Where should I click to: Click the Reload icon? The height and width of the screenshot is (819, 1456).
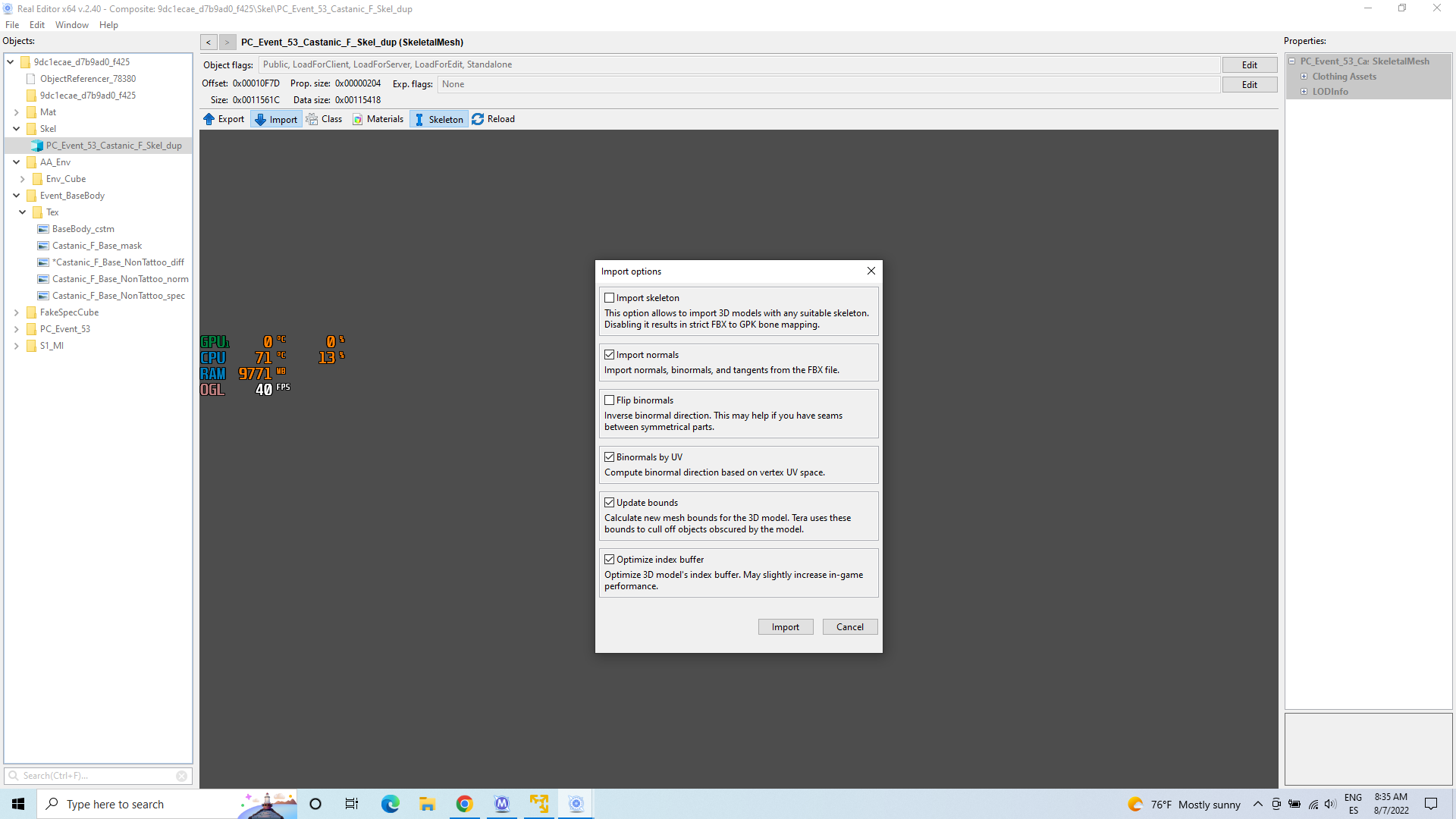(x=478, y=119)
